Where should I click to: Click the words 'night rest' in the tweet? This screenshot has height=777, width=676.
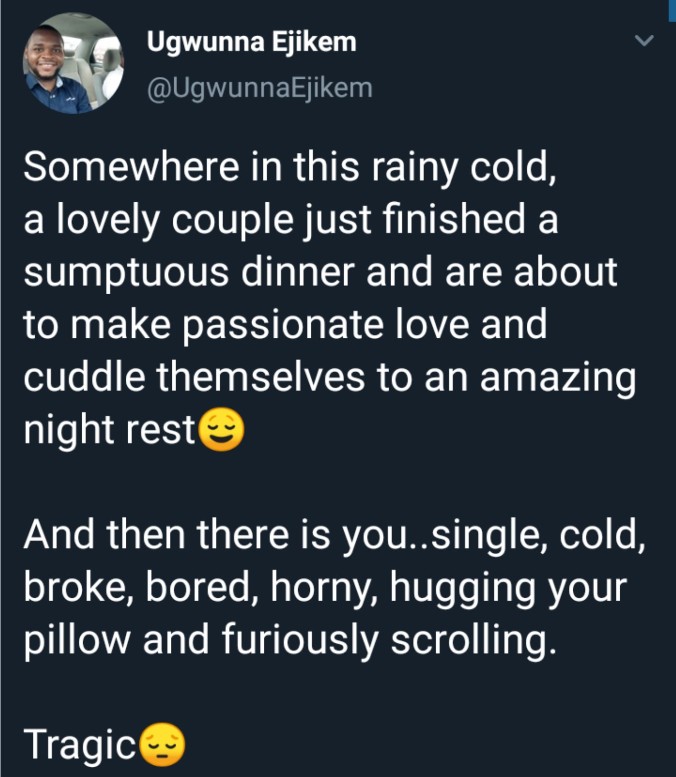pos(110,430)
